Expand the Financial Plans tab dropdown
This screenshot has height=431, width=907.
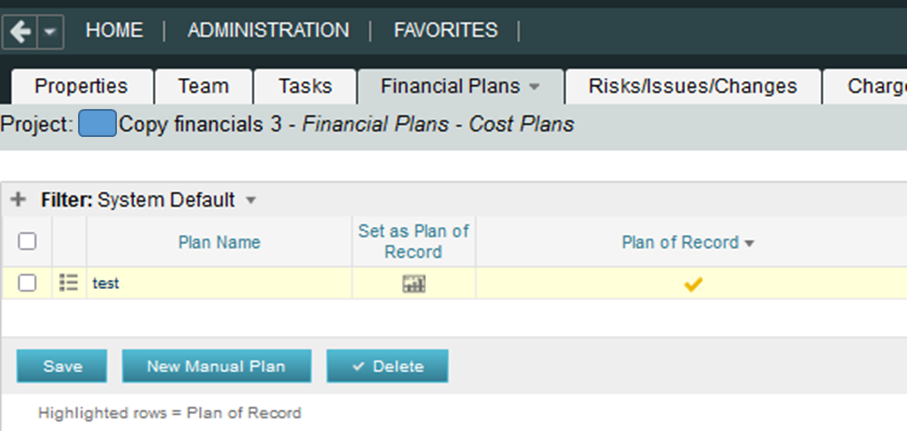coord(534,87)
